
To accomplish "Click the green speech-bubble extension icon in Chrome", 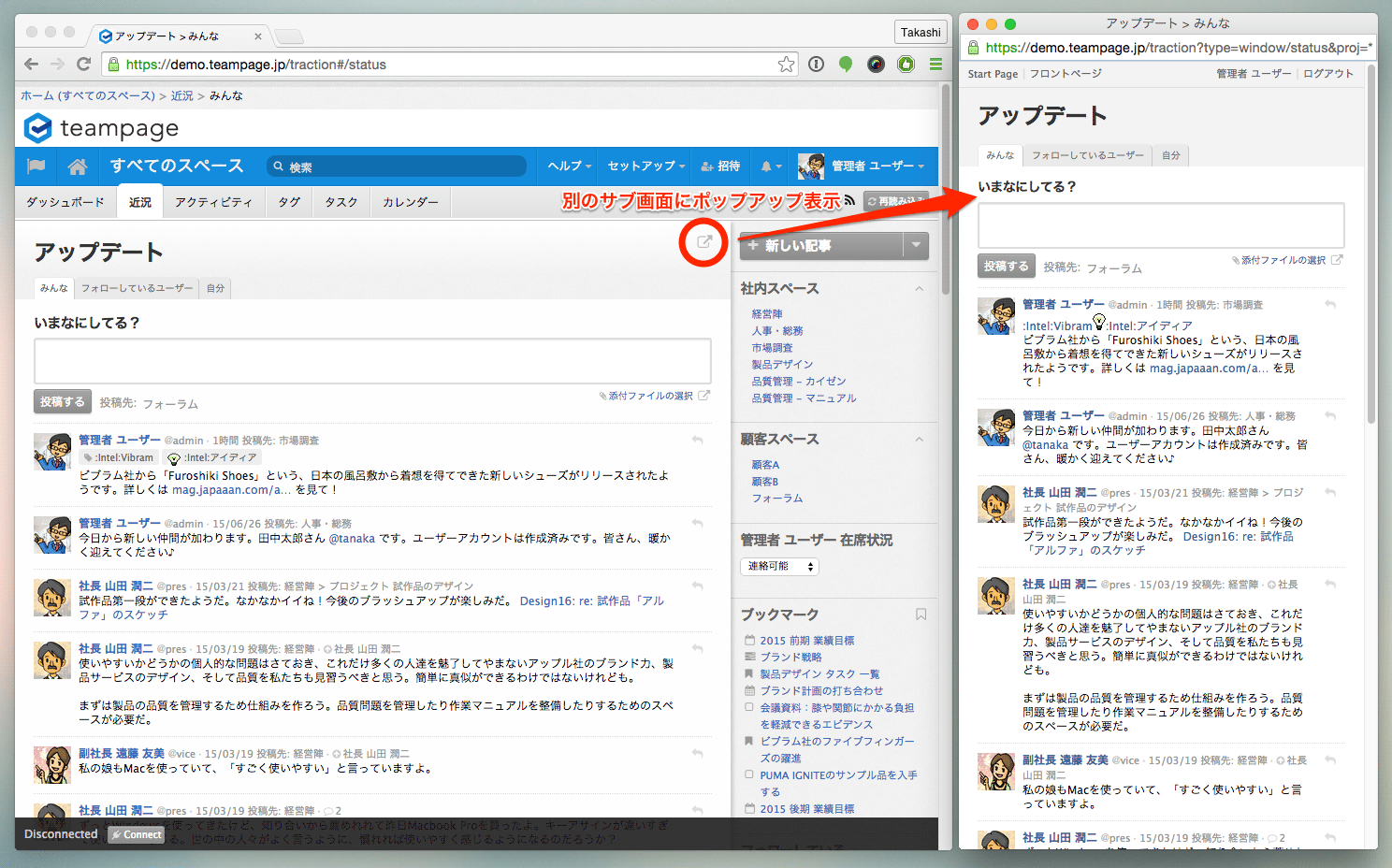I will (x=846, y=65).
